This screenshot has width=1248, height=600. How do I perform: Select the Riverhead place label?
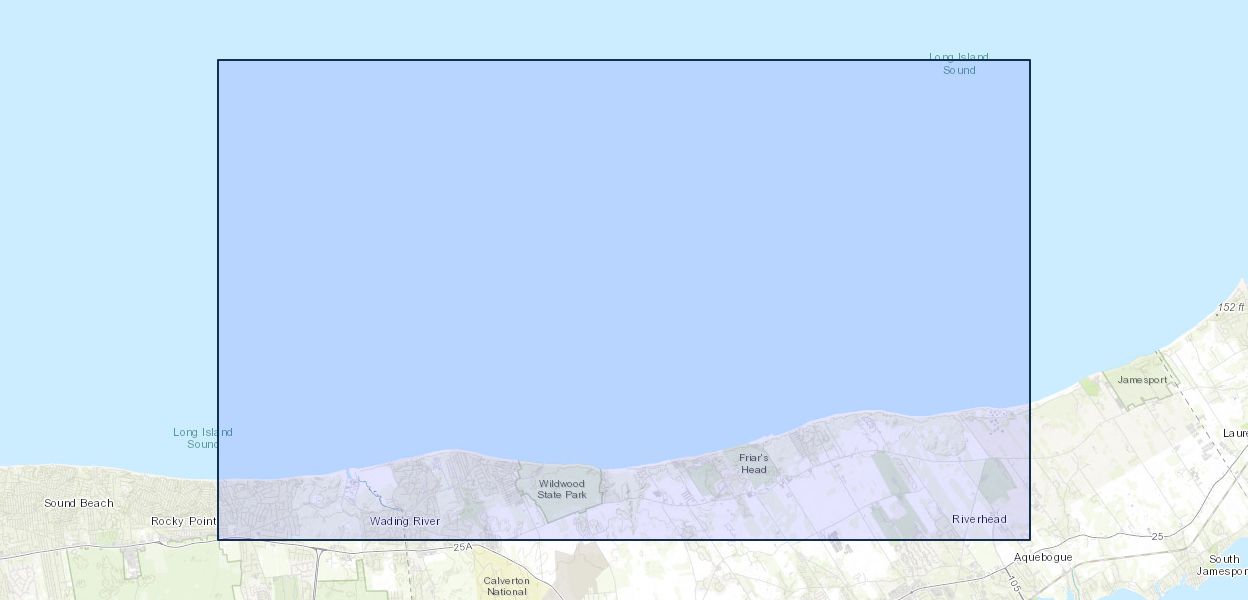[x=979, y=519]
